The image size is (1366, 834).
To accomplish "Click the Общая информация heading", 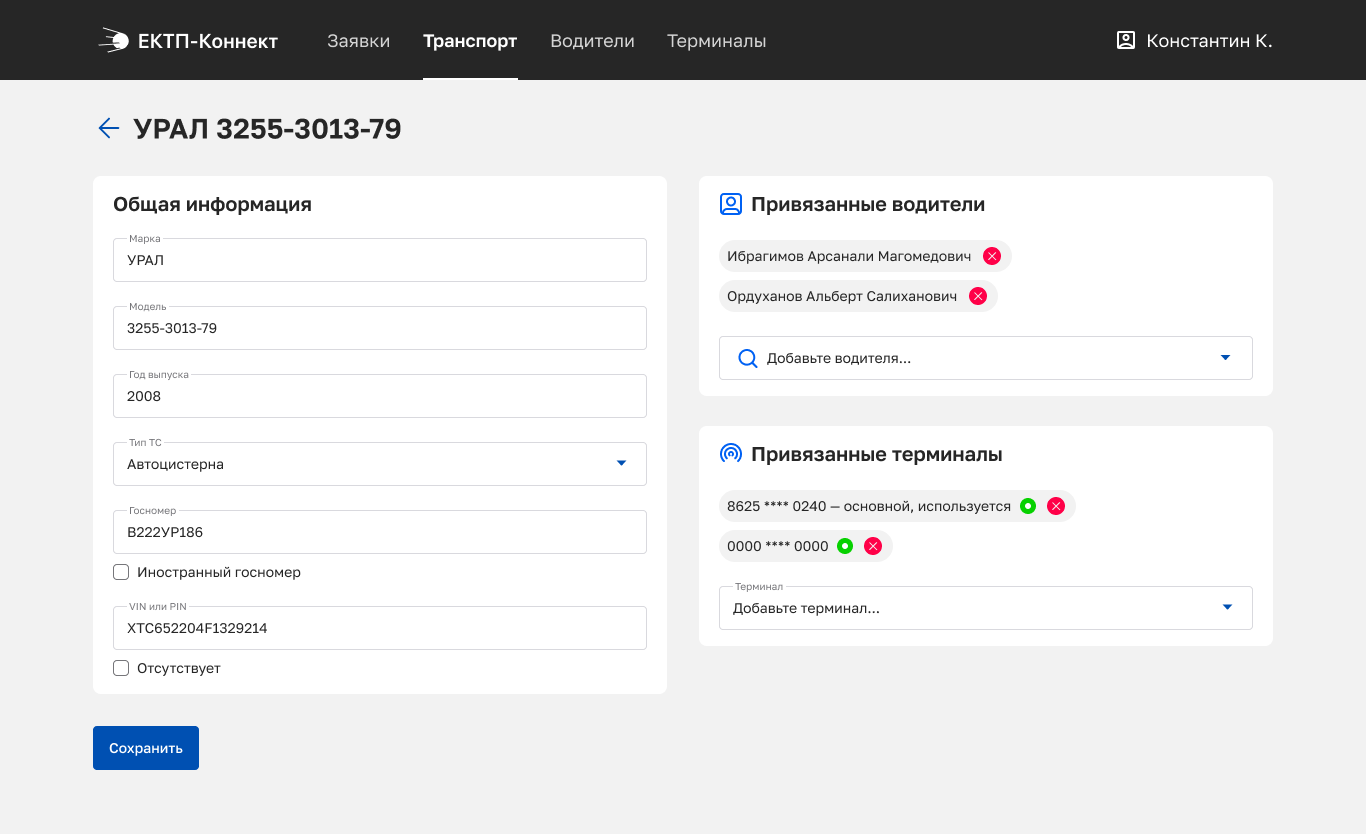I will click(x=212, y=204).
